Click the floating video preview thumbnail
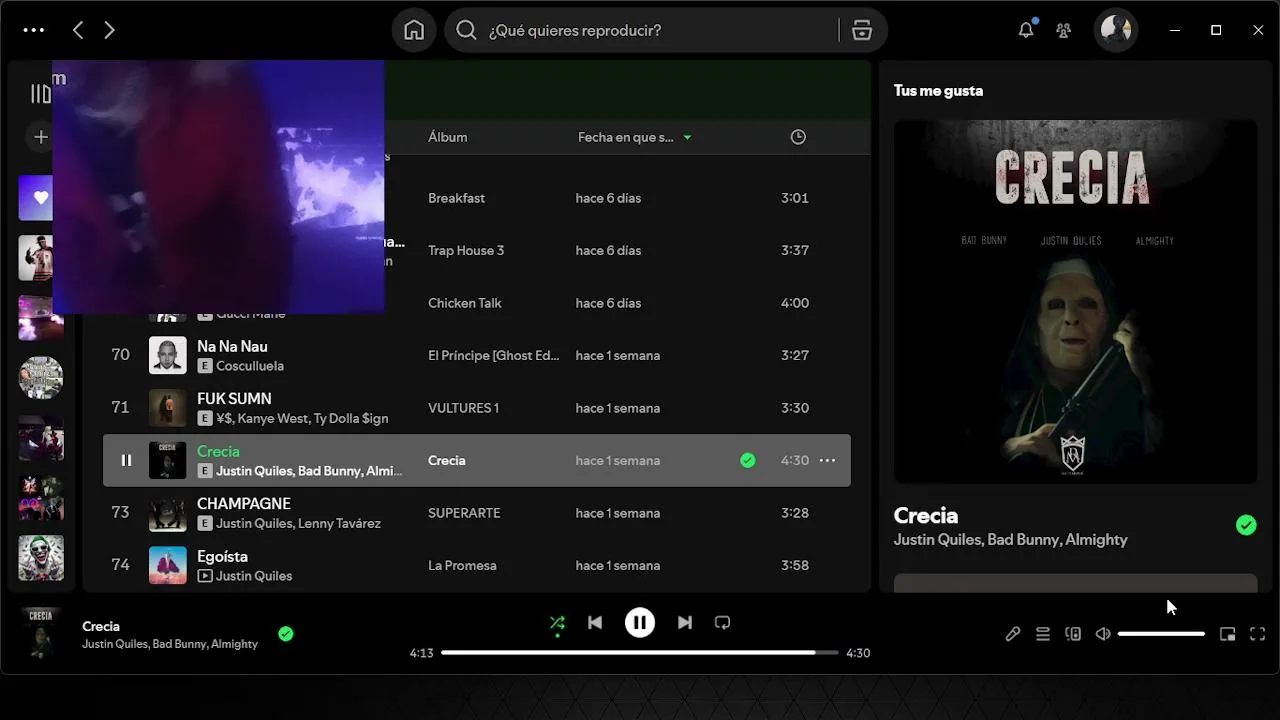 [218, 187]
